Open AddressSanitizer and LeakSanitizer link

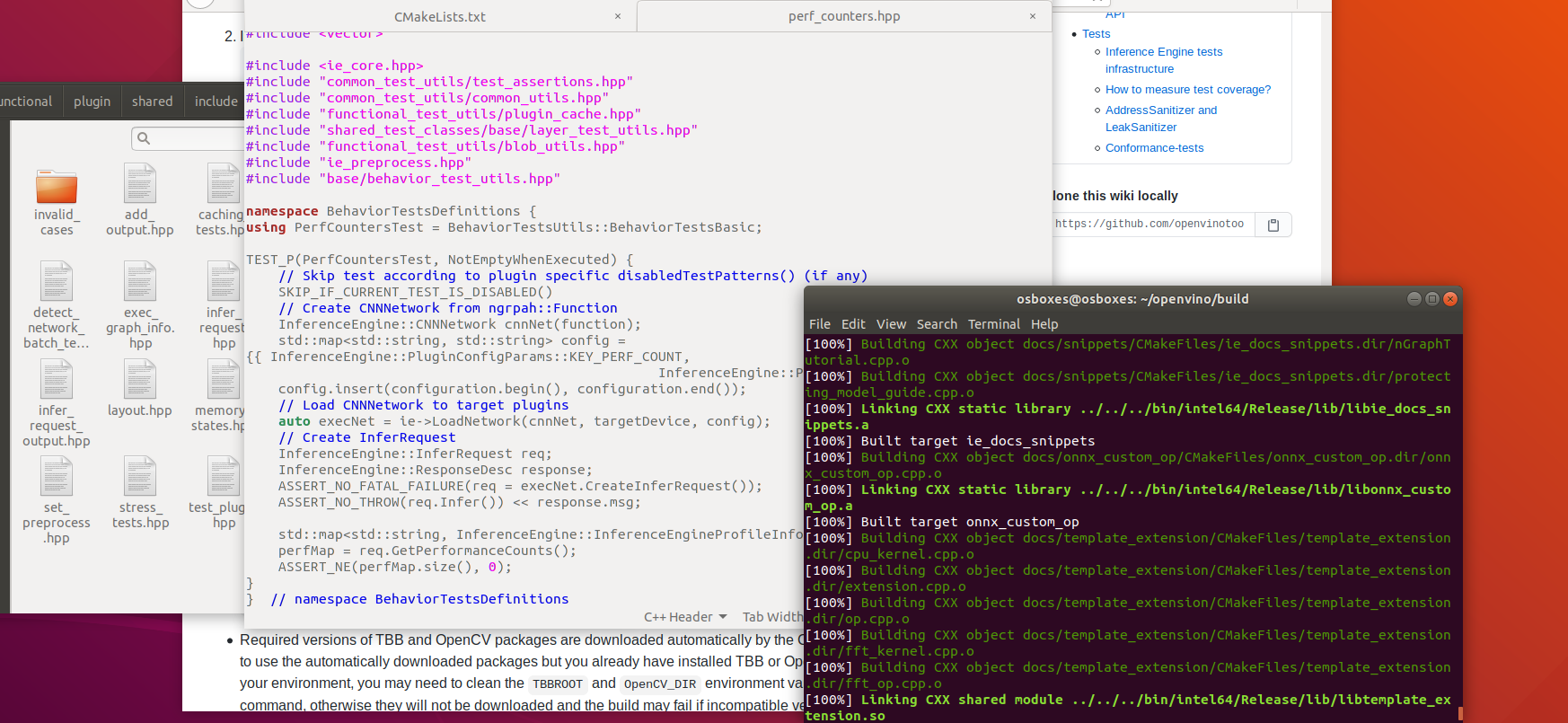tap(1161, 119)
